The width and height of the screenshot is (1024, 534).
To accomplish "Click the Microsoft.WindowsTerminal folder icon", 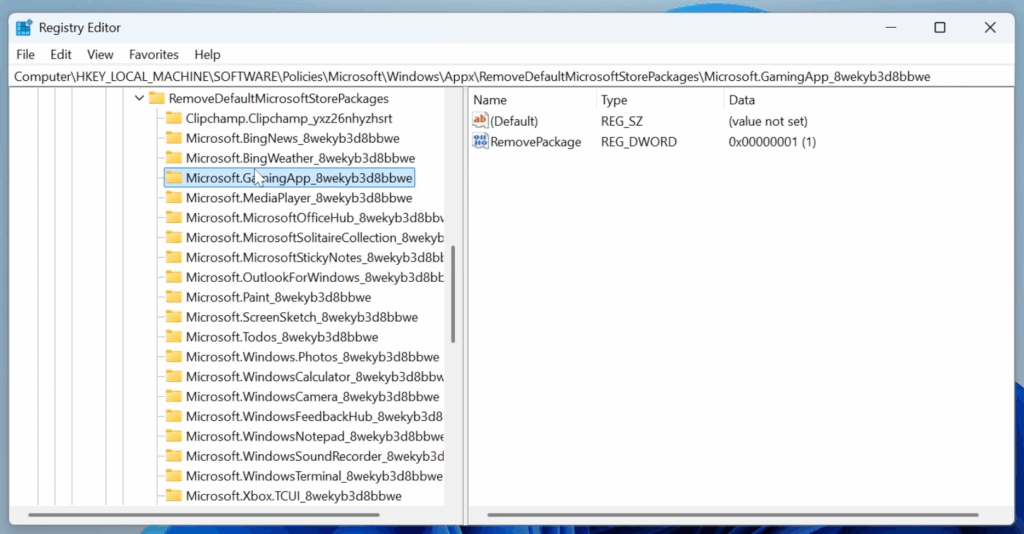I will pyautogui.click(x=173, y=476).
